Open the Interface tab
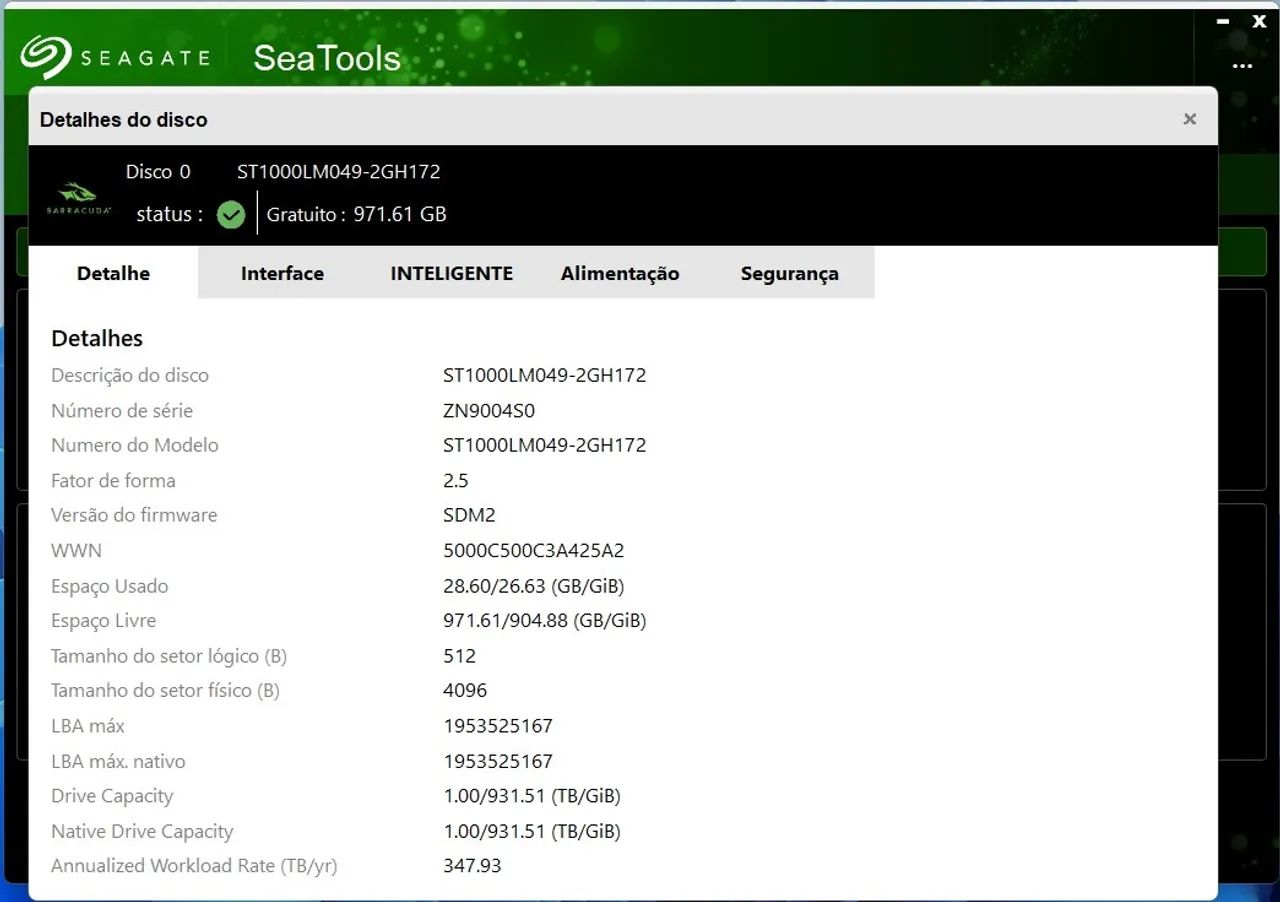 [x=282, y=273]
